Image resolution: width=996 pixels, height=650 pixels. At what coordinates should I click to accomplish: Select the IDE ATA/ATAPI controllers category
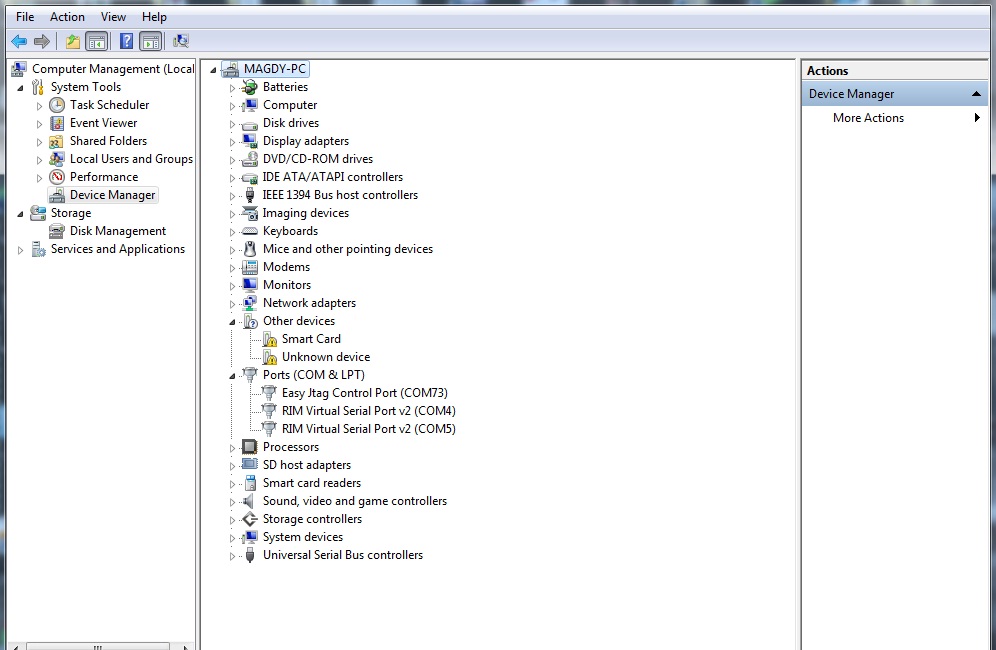(333, 177)
